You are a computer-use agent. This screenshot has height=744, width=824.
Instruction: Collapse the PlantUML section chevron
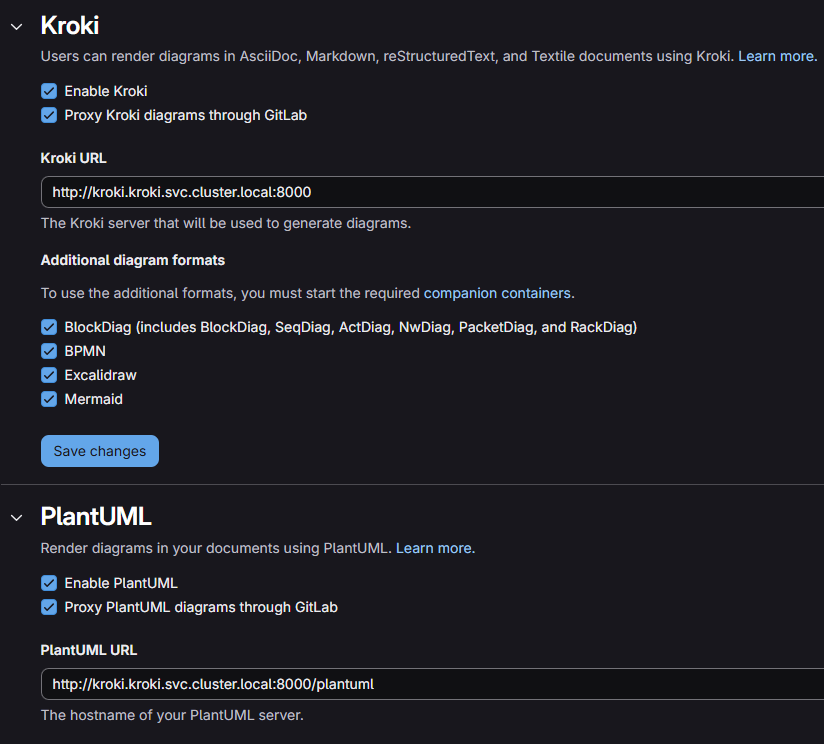17,518
